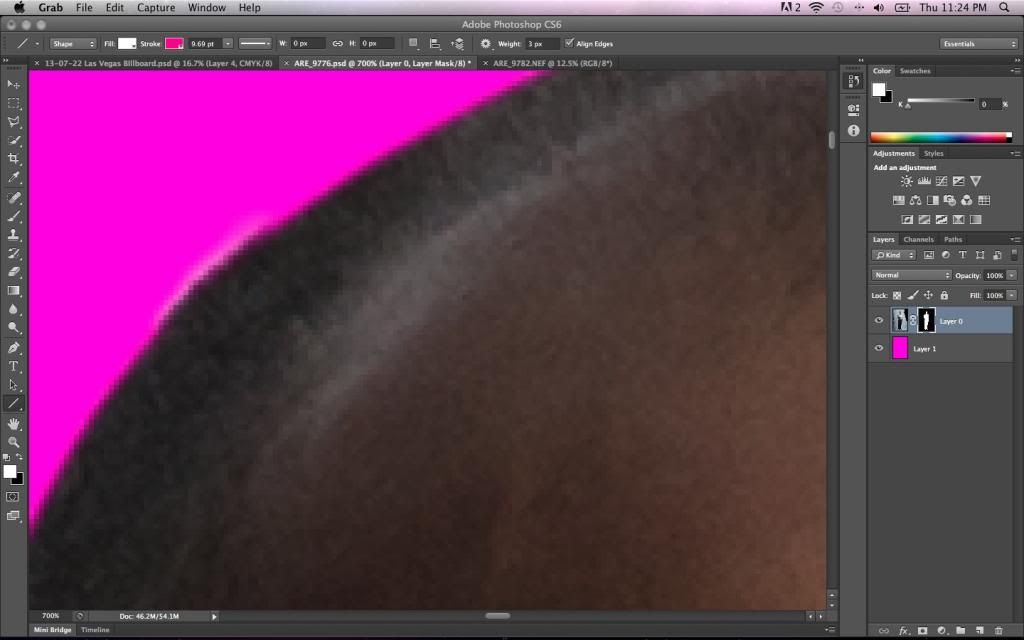Toggle lock transparent pixels

pyautogui.click(x=897, y=296)
